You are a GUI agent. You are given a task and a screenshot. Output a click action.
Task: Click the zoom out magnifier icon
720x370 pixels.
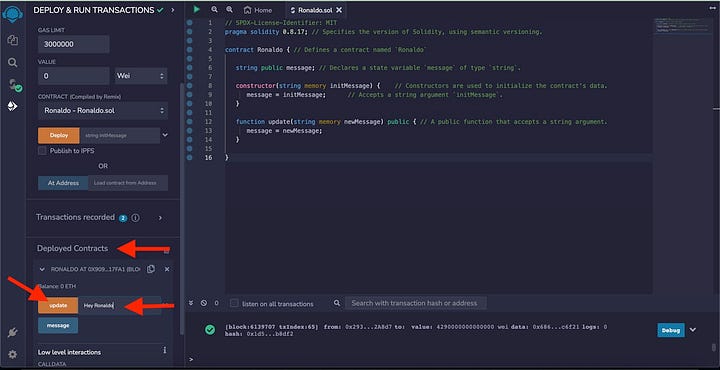(x=214, y=9)
